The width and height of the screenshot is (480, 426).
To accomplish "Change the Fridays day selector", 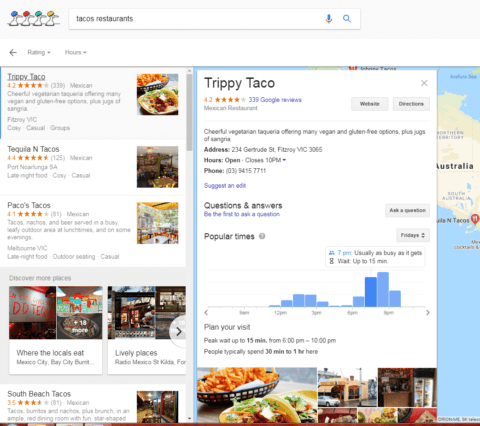I will [413, 235].
